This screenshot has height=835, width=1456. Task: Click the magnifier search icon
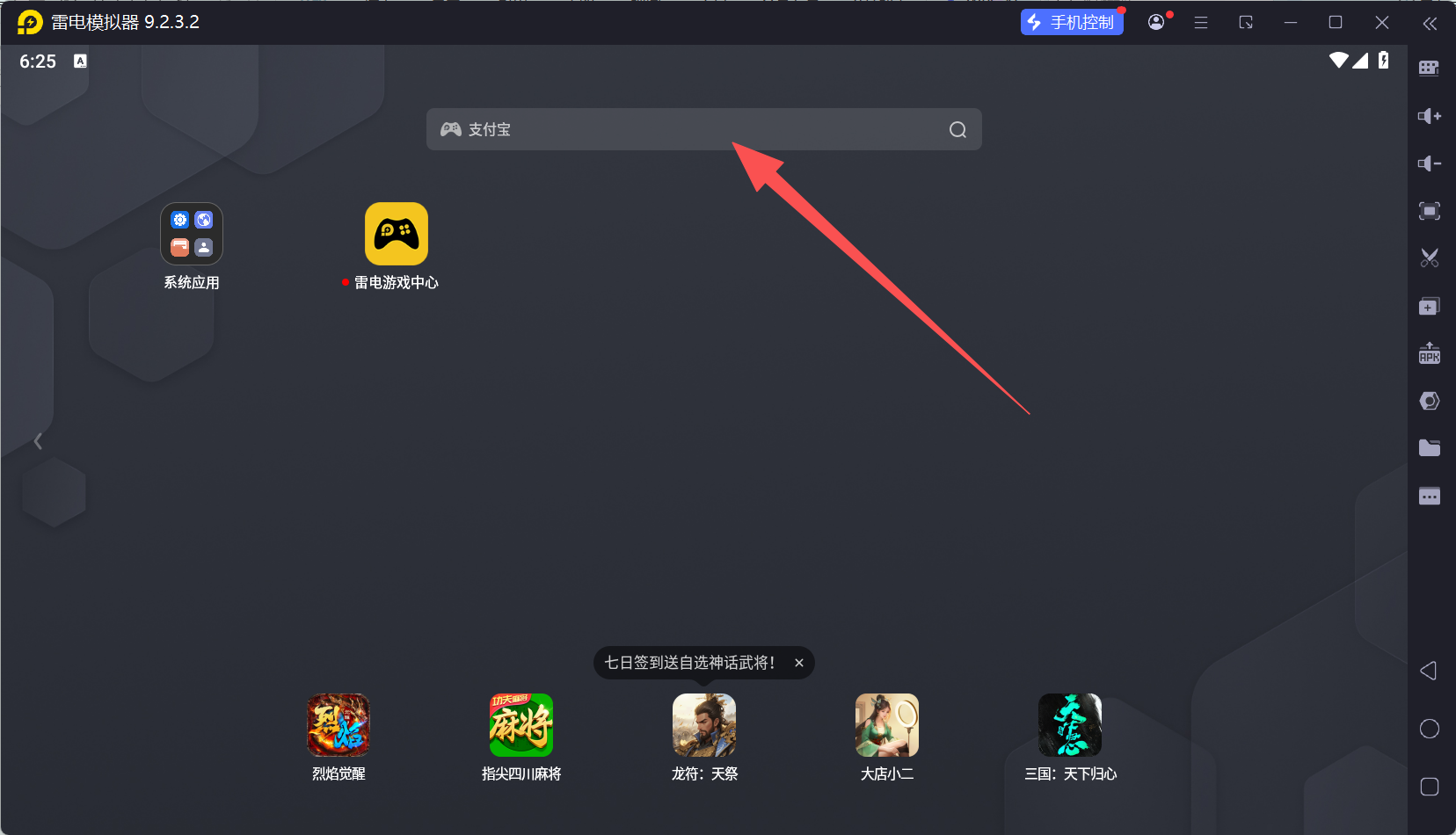click(957, 130)
